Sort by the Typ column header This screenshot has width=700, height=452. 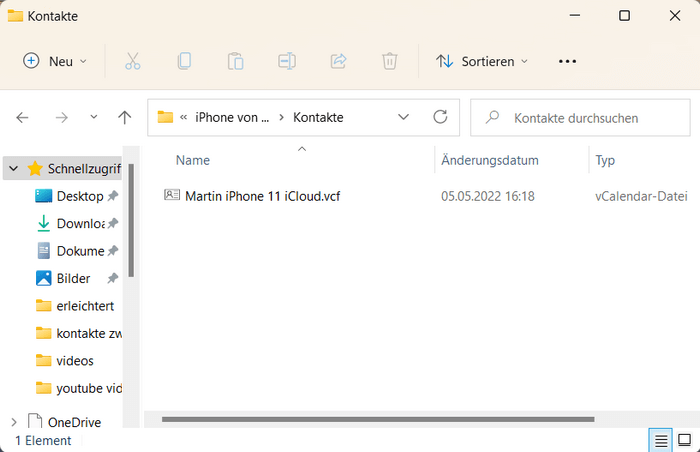click(605, 160)
